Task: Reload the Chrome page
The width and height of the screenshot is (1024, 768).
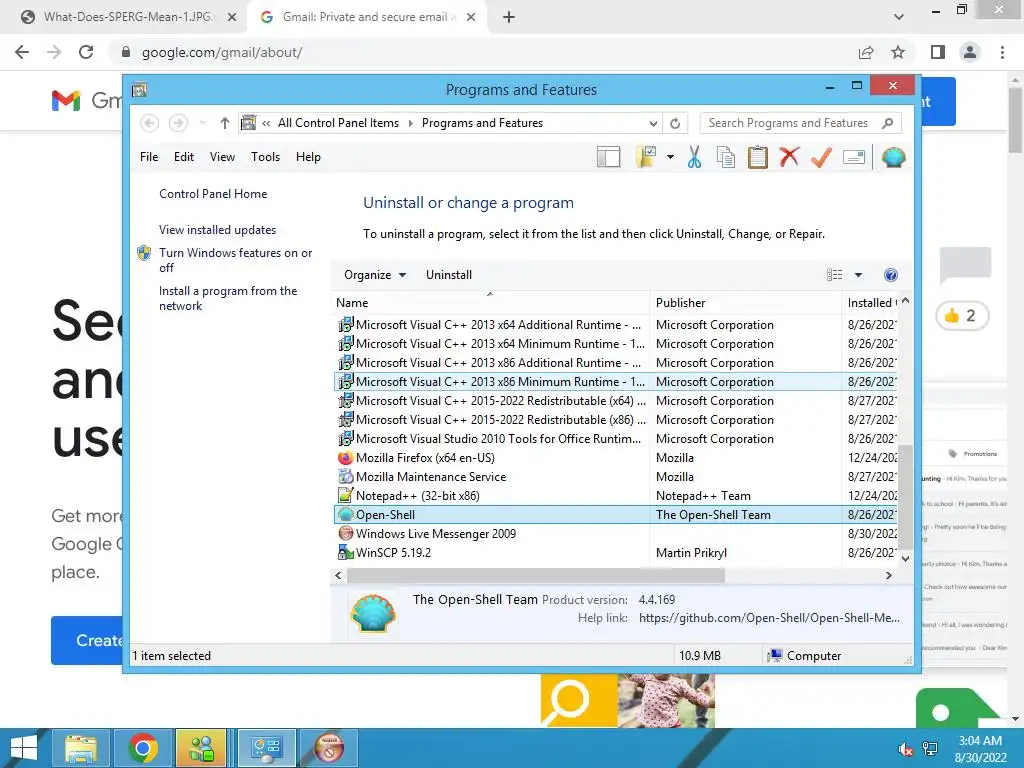Action: [x=86, y=52]
